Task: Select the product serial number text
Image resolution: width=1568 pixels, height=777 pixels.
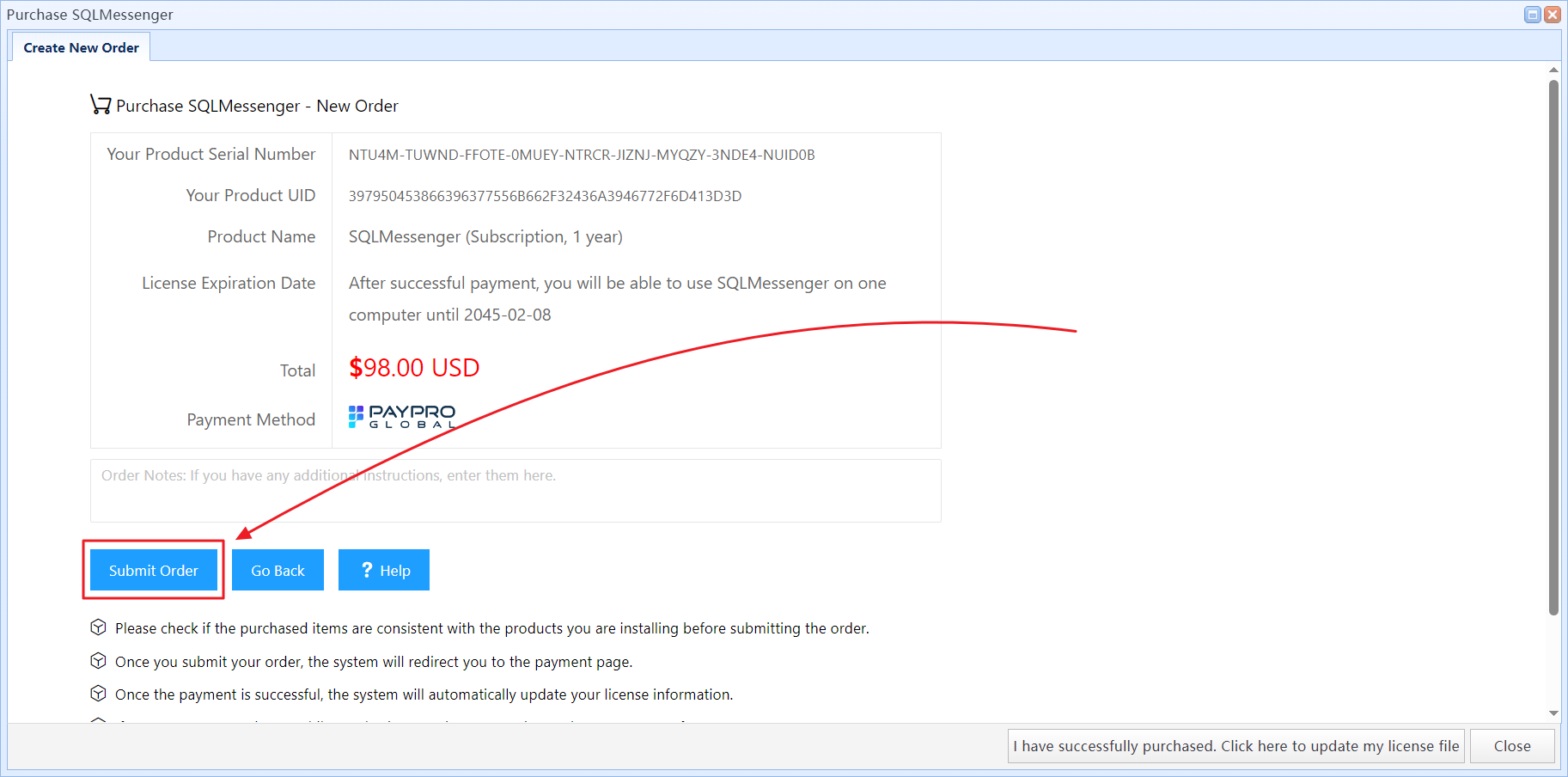Action: (582, 155)
